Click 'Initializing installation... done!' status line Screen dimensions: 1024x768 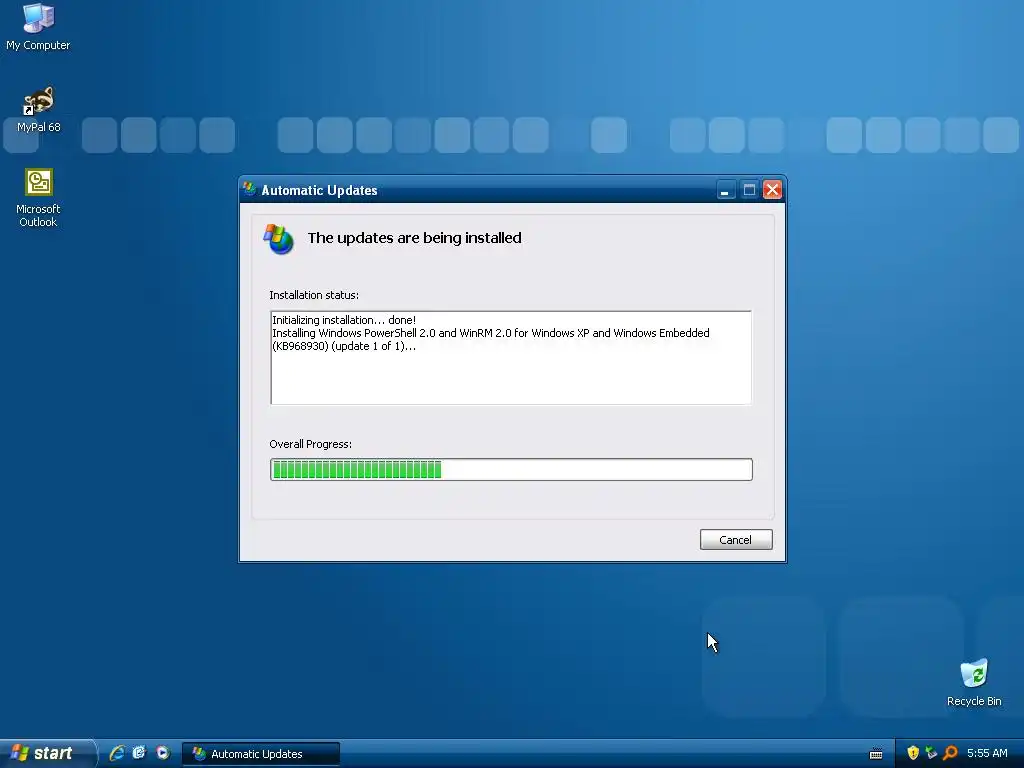pos(344,320)
